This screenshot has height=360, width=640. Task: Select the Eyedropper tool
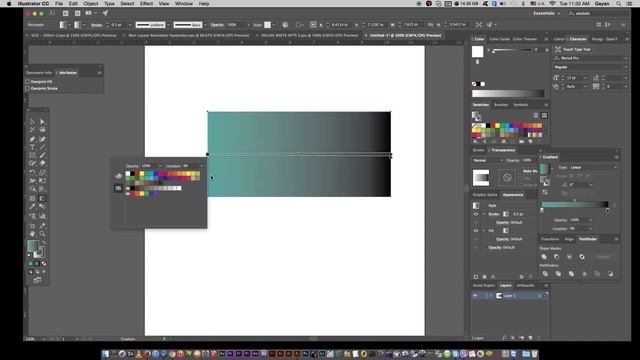[x=32, y=207]
